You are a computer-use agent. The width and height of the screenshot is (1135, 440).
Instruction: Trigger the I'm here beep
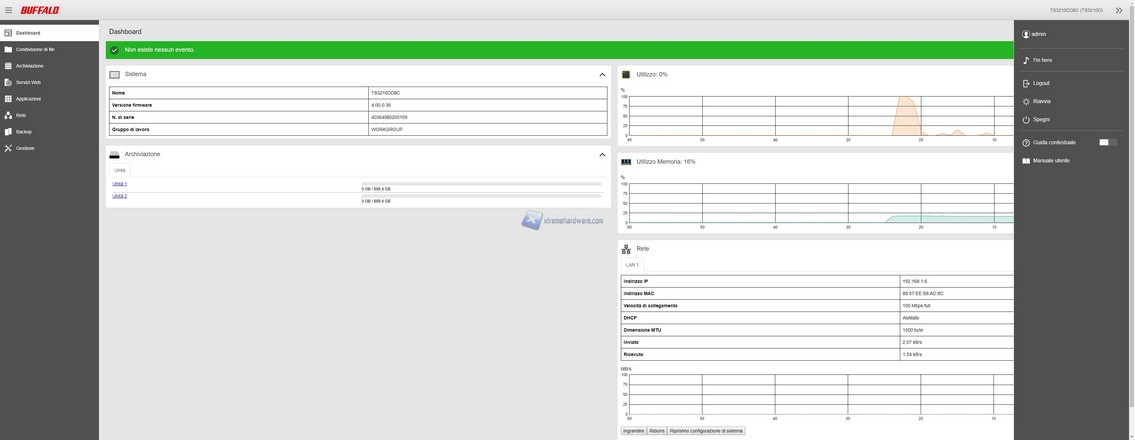(1042, 61)
